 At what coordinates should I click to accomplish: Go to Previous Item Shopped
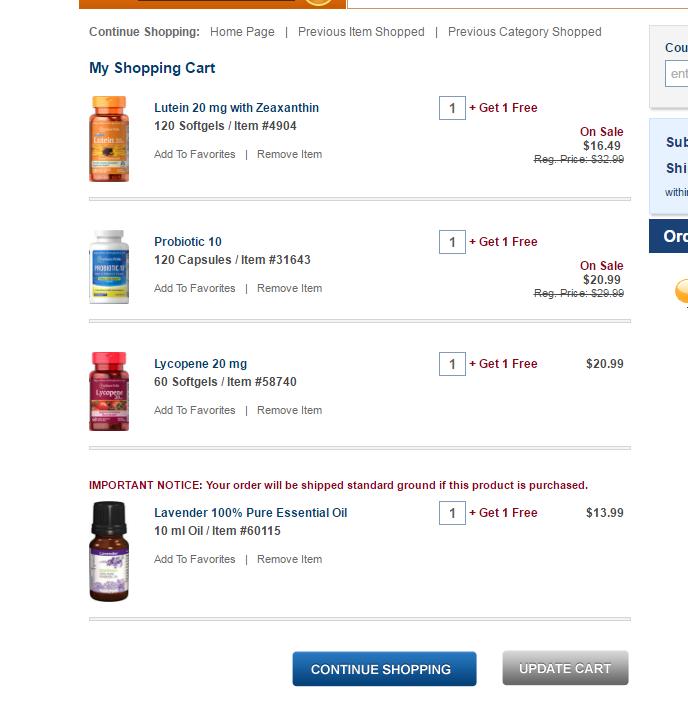click(361, 32)
